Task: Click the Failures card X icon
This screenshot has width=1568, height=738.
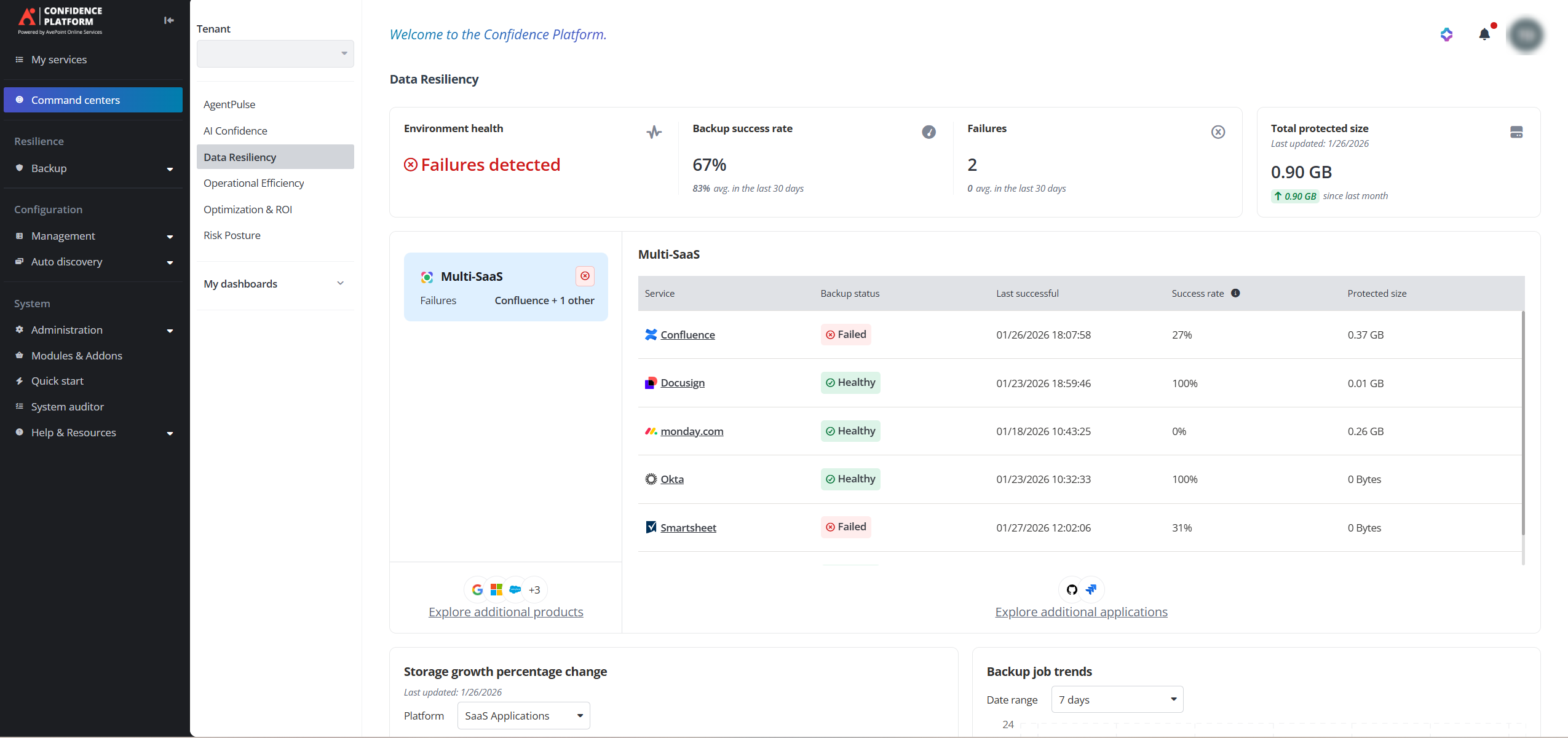Action: (x=1218, y=132)
